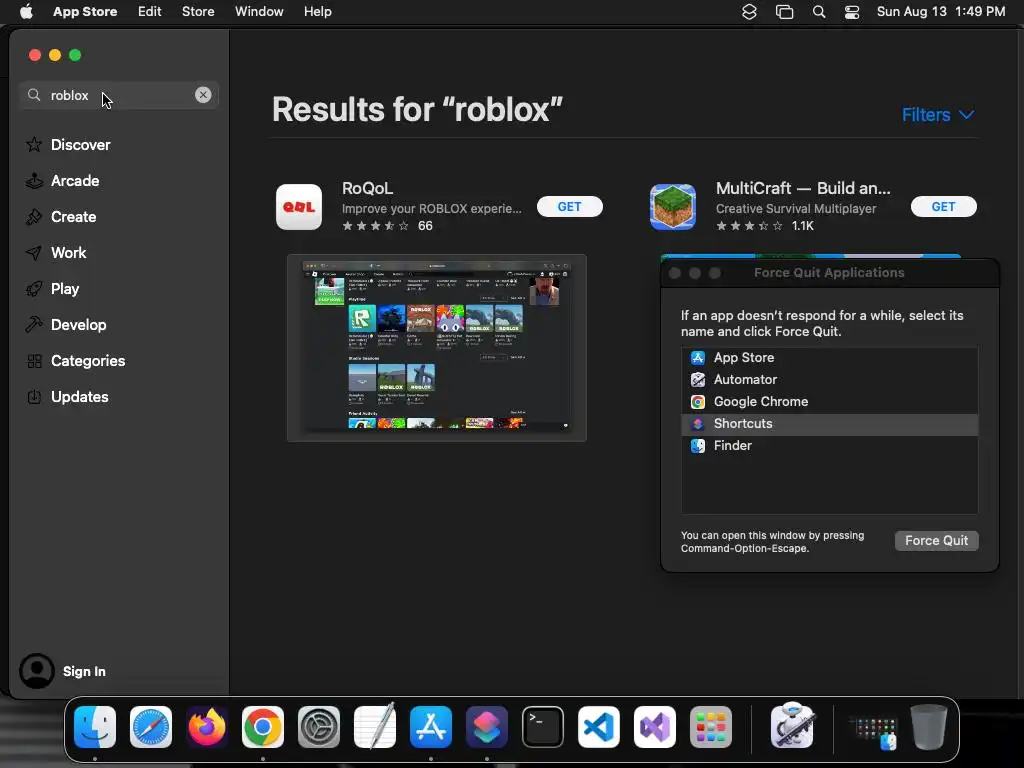Launch Firefox from the Dock

(x=207, y=727)
